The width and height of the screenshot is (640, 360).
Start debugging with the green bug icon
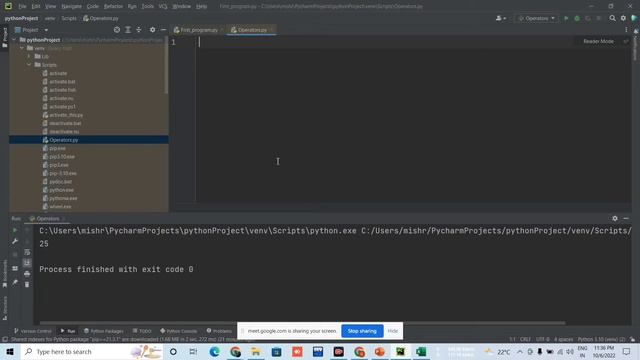(577, 18)
